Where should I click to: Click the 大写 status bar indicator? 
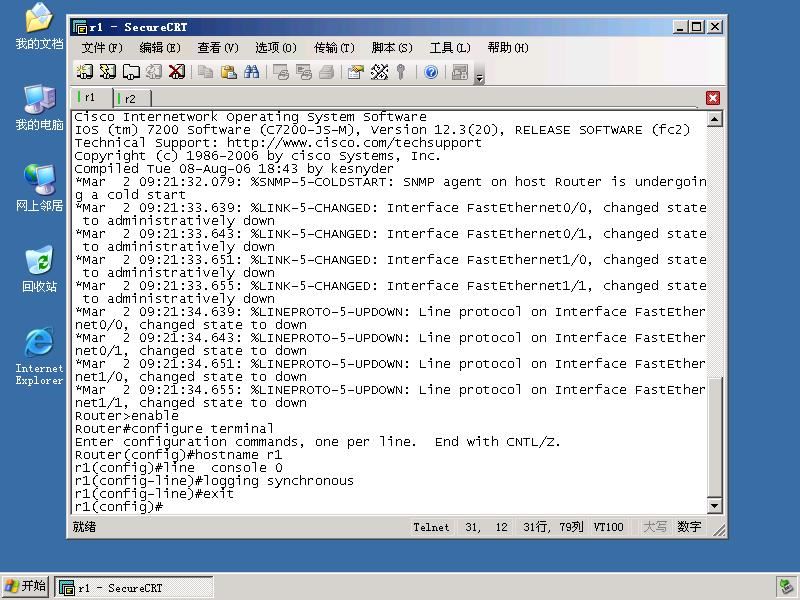coord(655,527)
